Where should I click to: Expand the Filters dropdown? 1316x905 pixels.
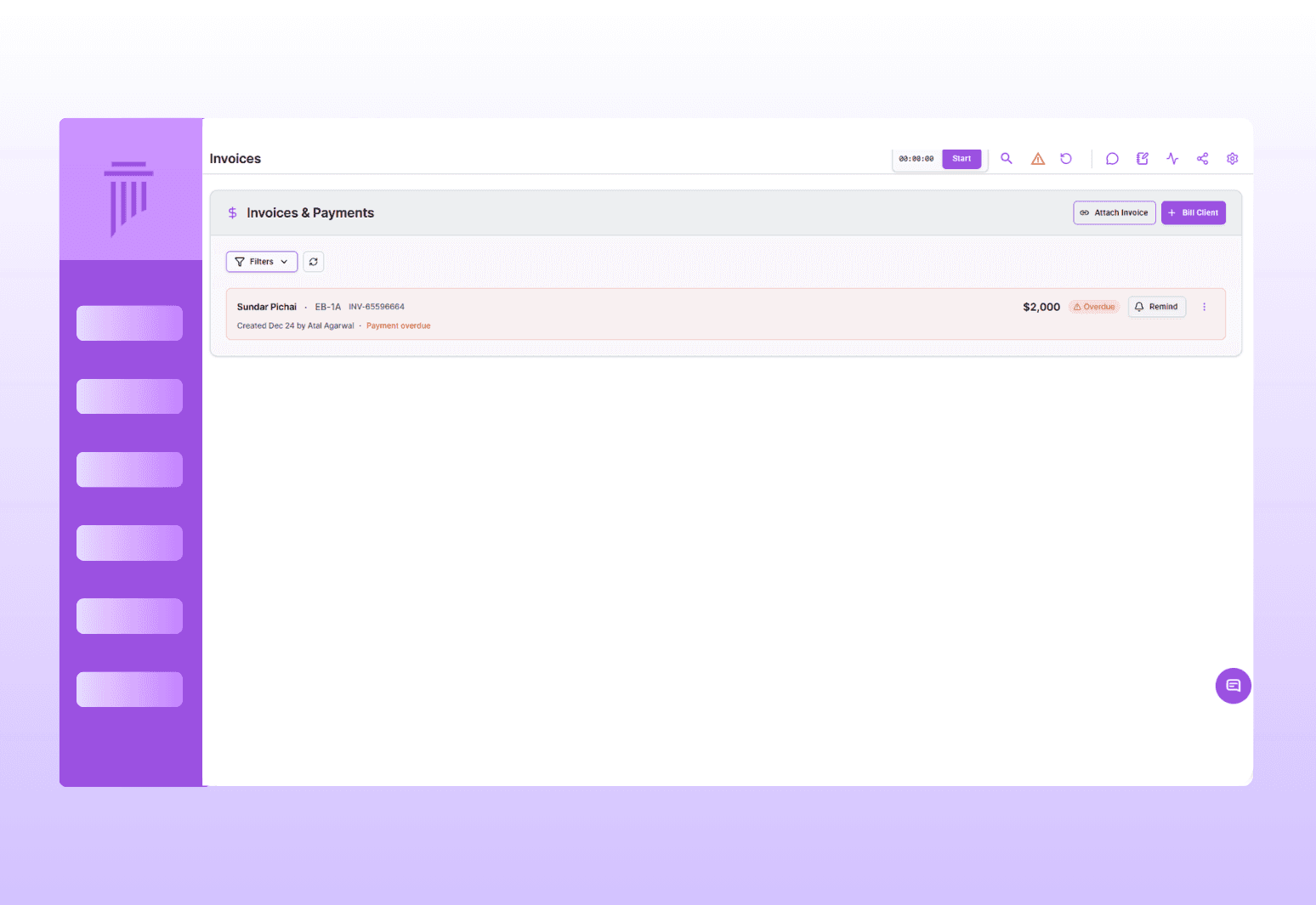tap(262, 262)
